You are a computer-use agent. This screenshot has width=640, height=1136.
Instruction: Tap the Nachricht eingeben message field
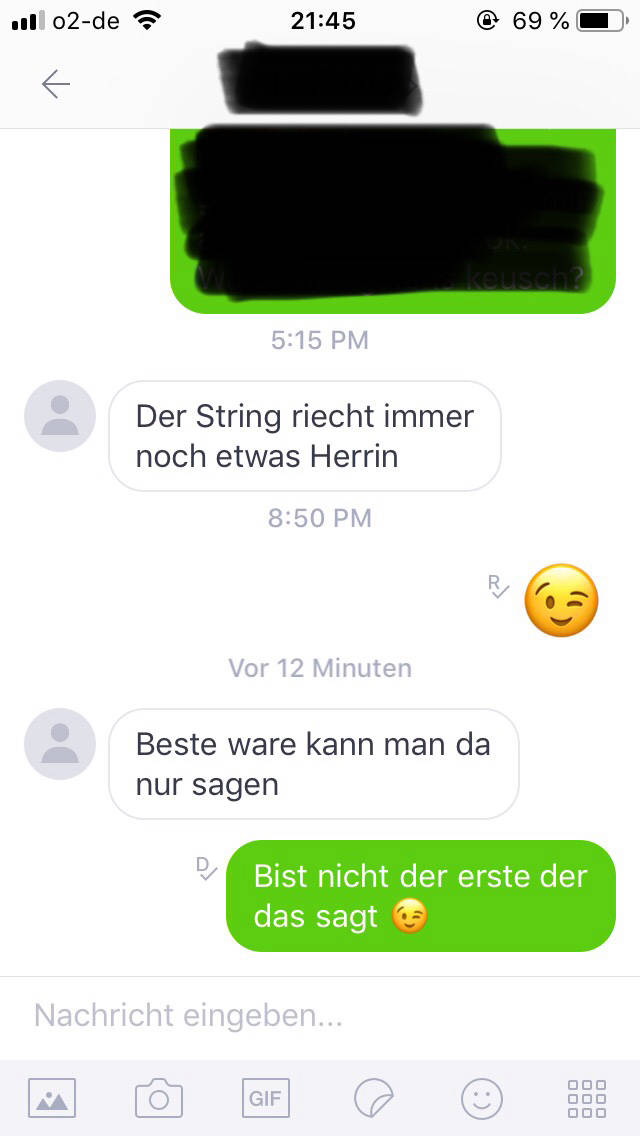[x=320, y=1016]
